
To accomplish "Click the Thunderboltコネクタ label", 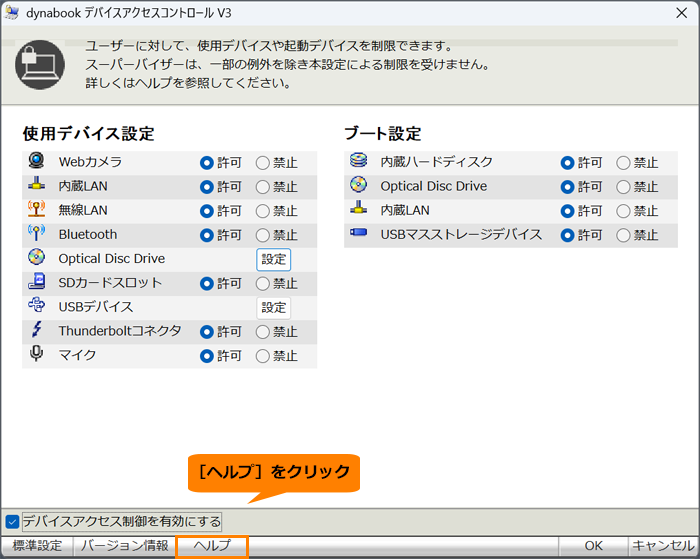I will coord(120,331).
